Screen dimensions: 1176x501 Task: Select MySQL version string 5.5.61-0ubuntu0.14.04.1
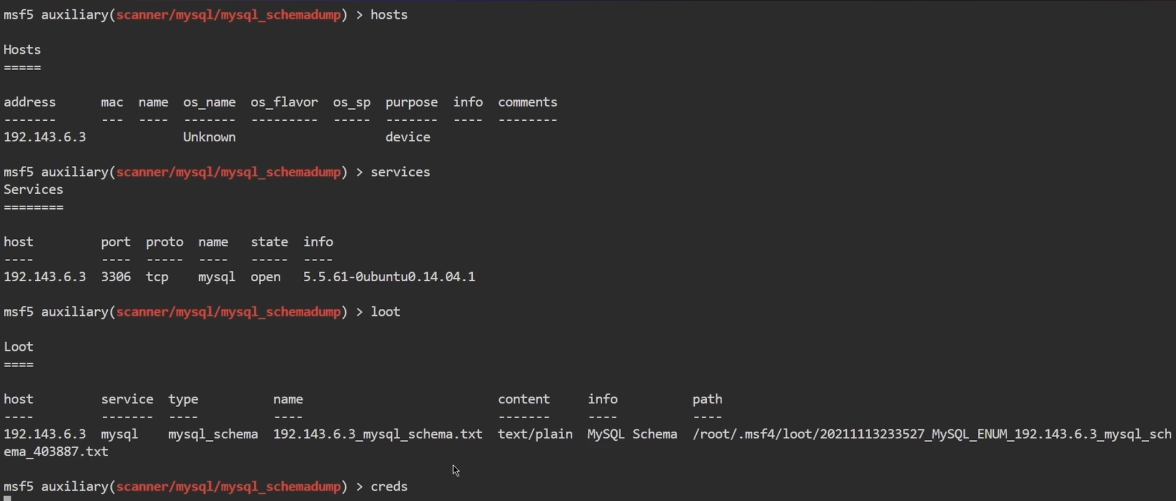[389, 277]
